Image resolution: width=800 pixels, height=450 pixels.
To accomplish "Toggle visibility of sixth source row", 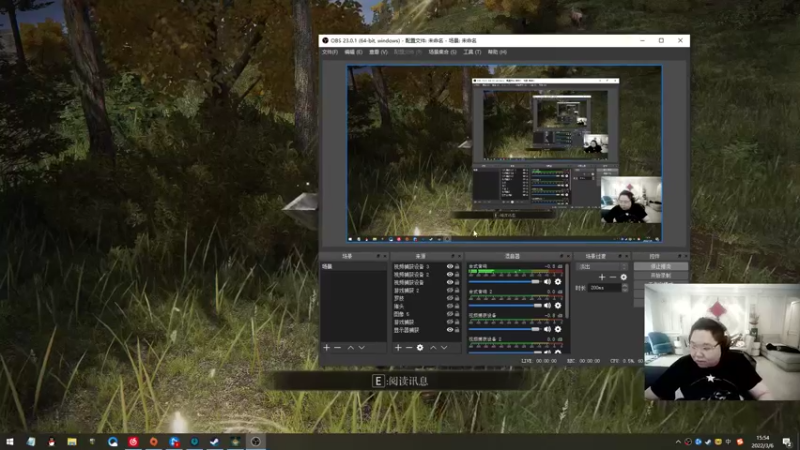I will click(x=449, y=306).
